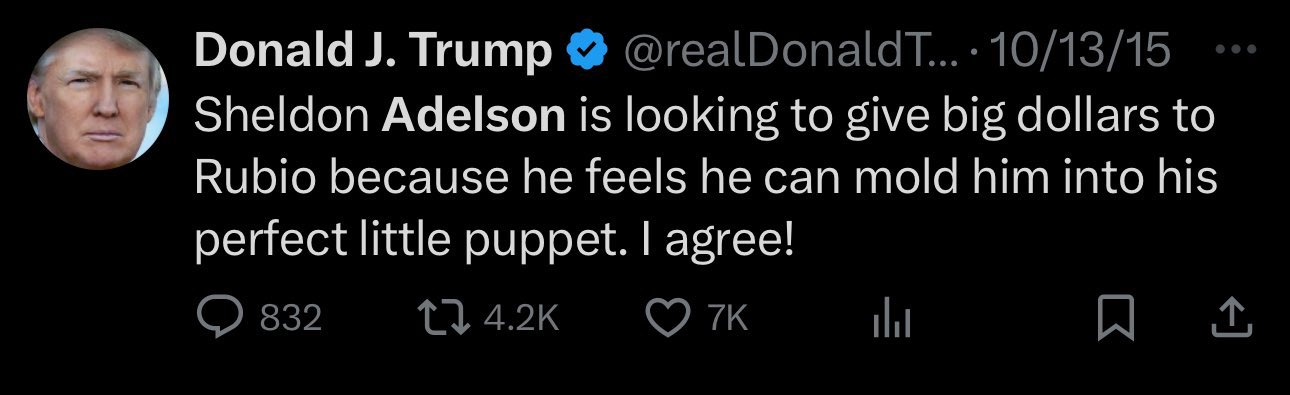Viewport: 1290px width, 395px height.
Task: View the 832 replies count
Action: click(290, 319)
